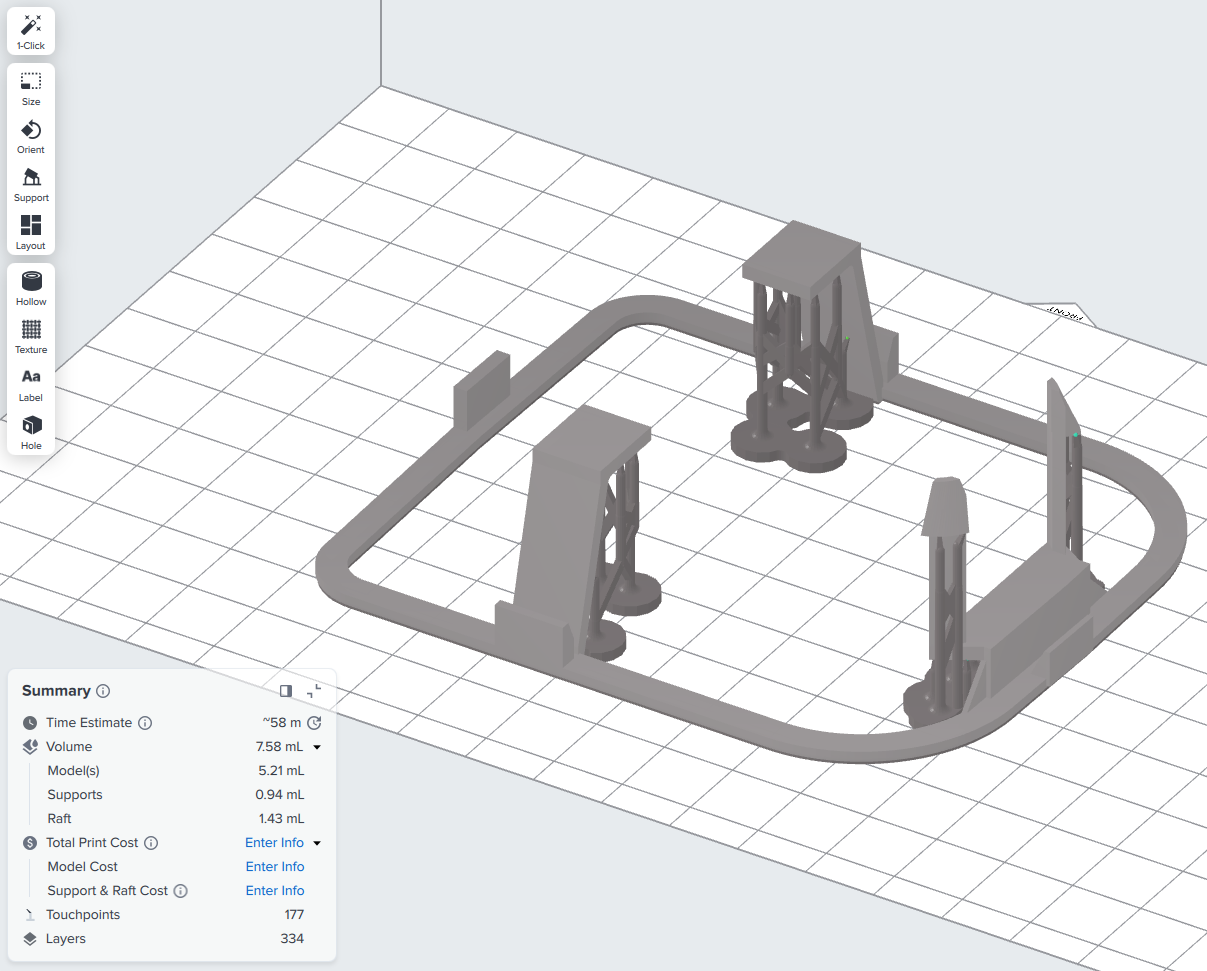Open the Support tool
The height and width of the screenshot is (971, 1207).
(x=31, y=184)
